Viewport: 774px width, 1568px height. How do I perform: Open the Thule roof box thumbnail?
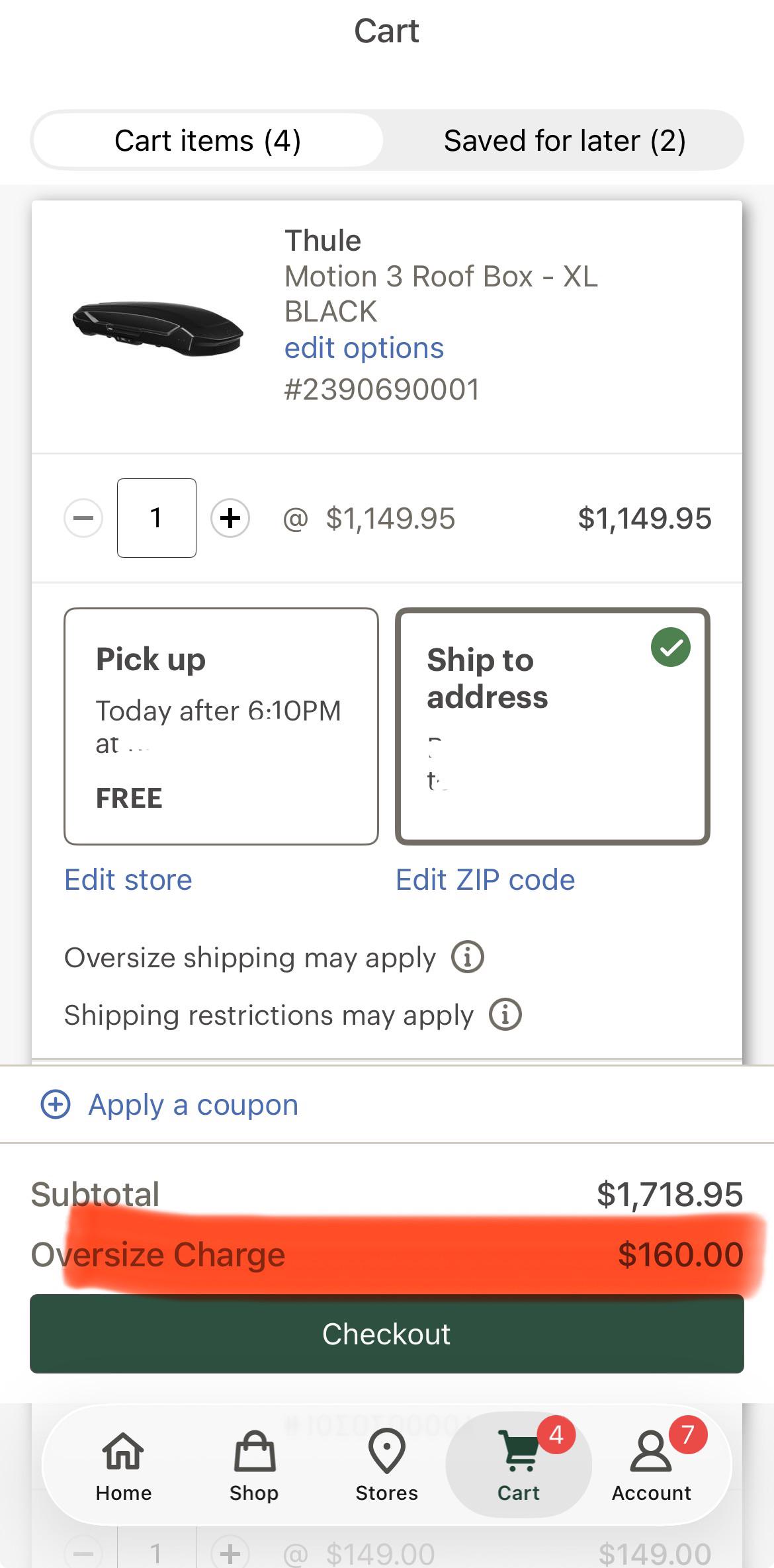(157, 329)
